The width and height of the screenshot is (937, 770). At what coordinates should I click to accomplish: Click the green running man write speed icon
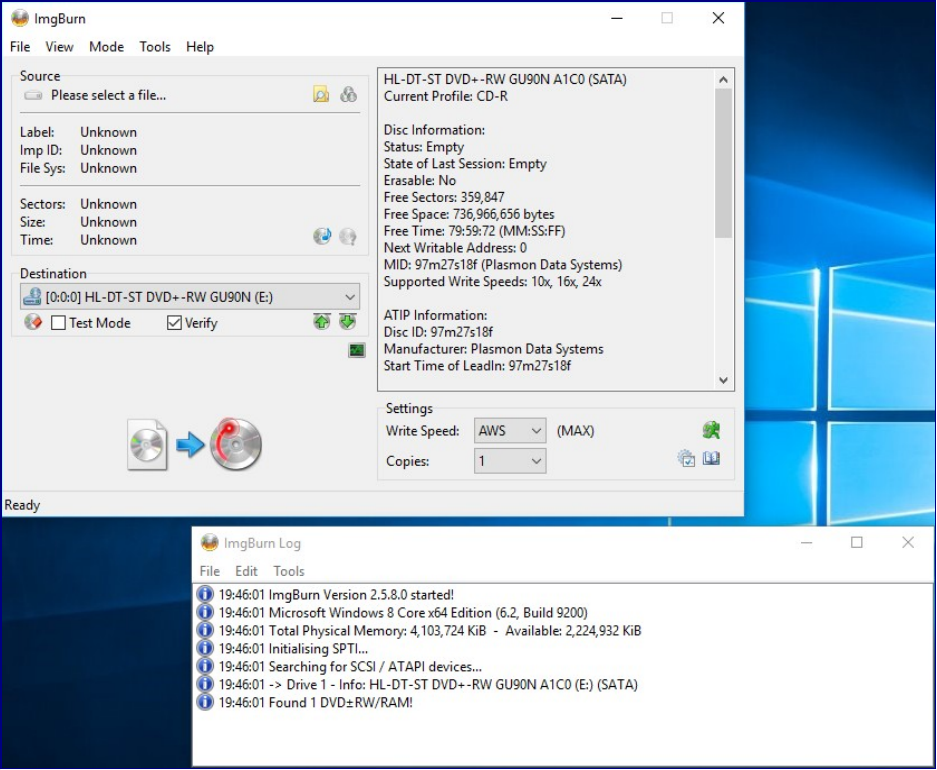point(711,430)
